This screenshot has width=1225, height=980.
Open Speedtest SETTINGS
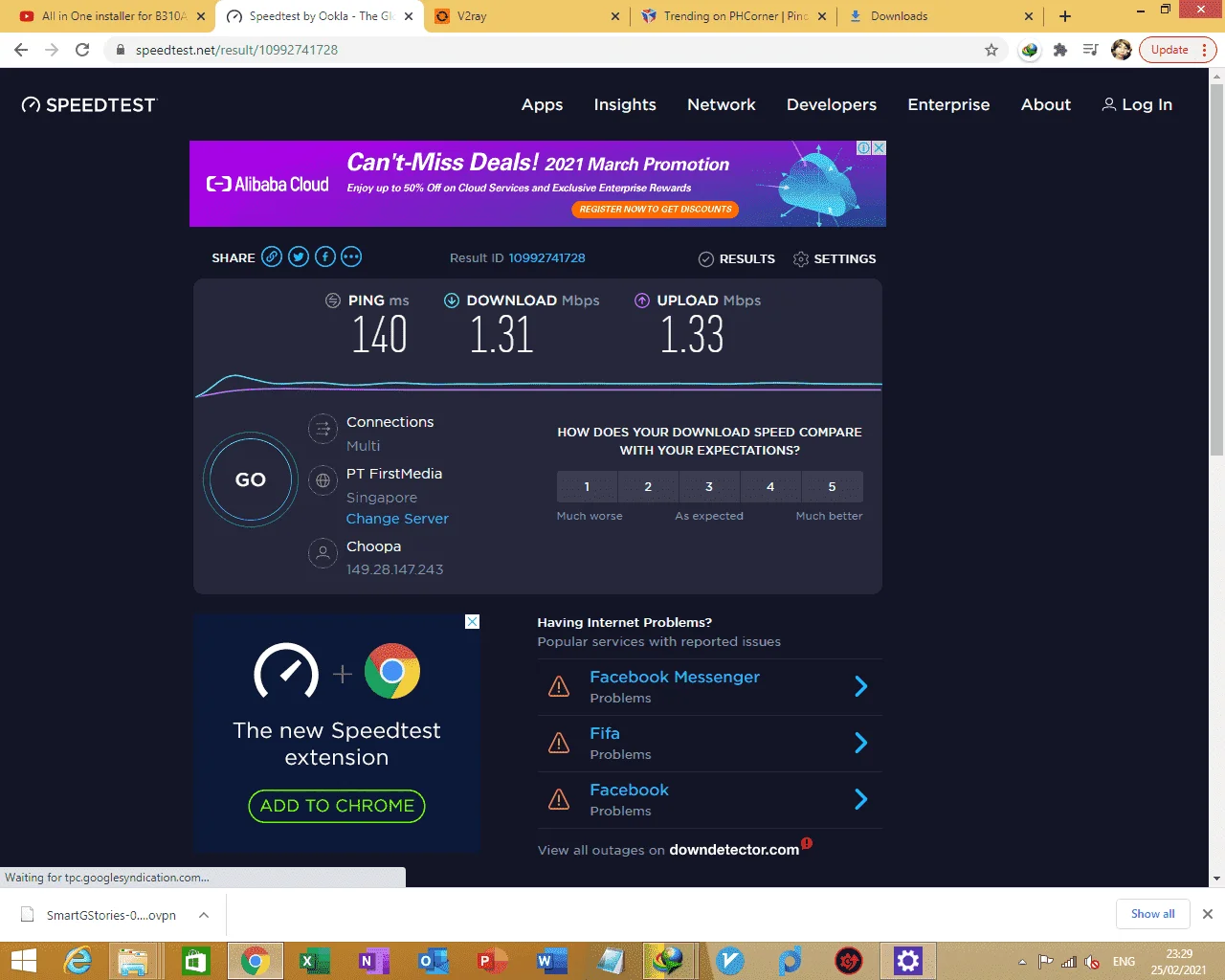(835, 259)
